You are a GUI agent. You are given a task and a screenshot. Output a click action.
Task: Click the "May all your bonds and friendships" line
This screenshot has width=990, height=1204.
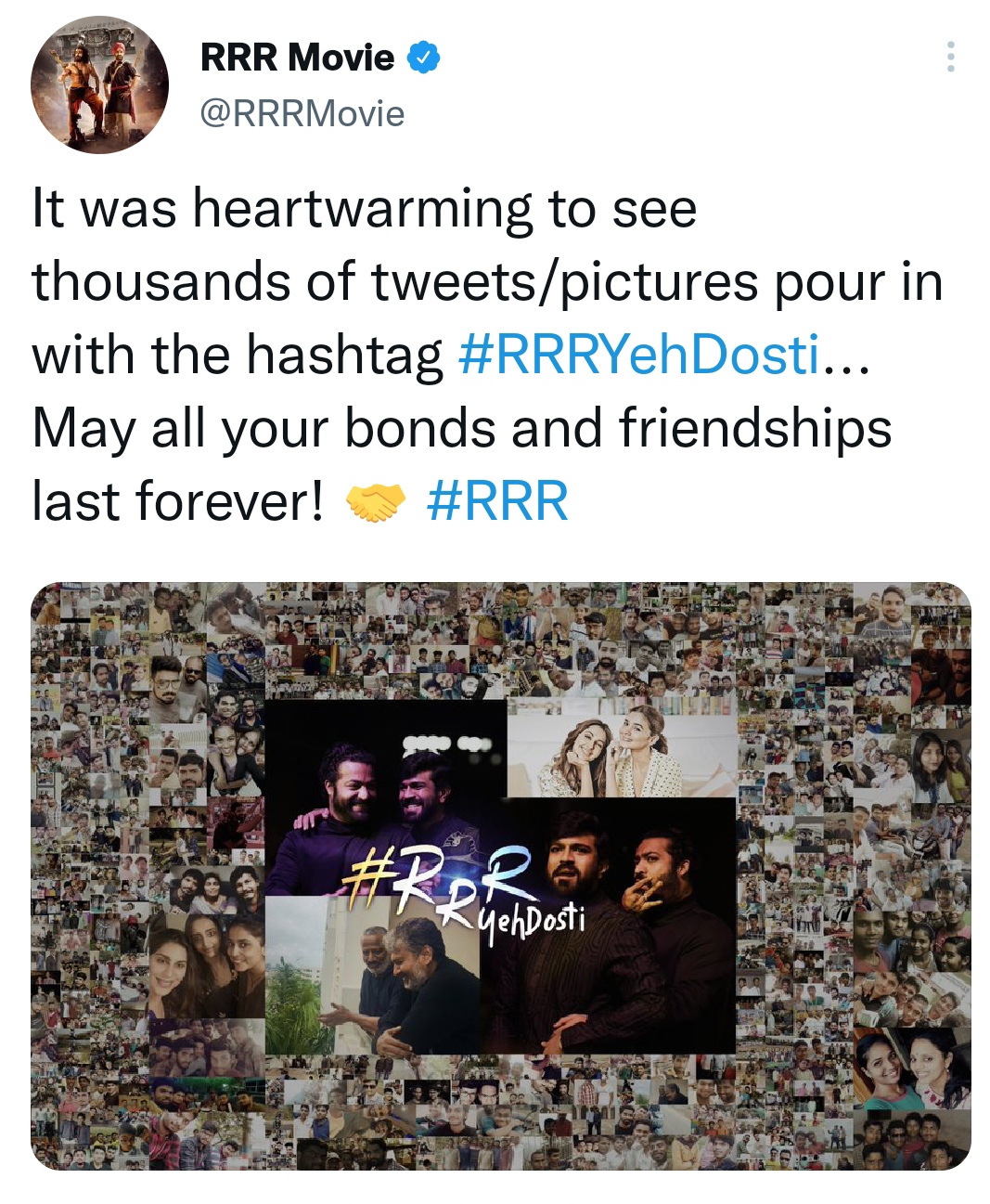[x=461, y=429]
